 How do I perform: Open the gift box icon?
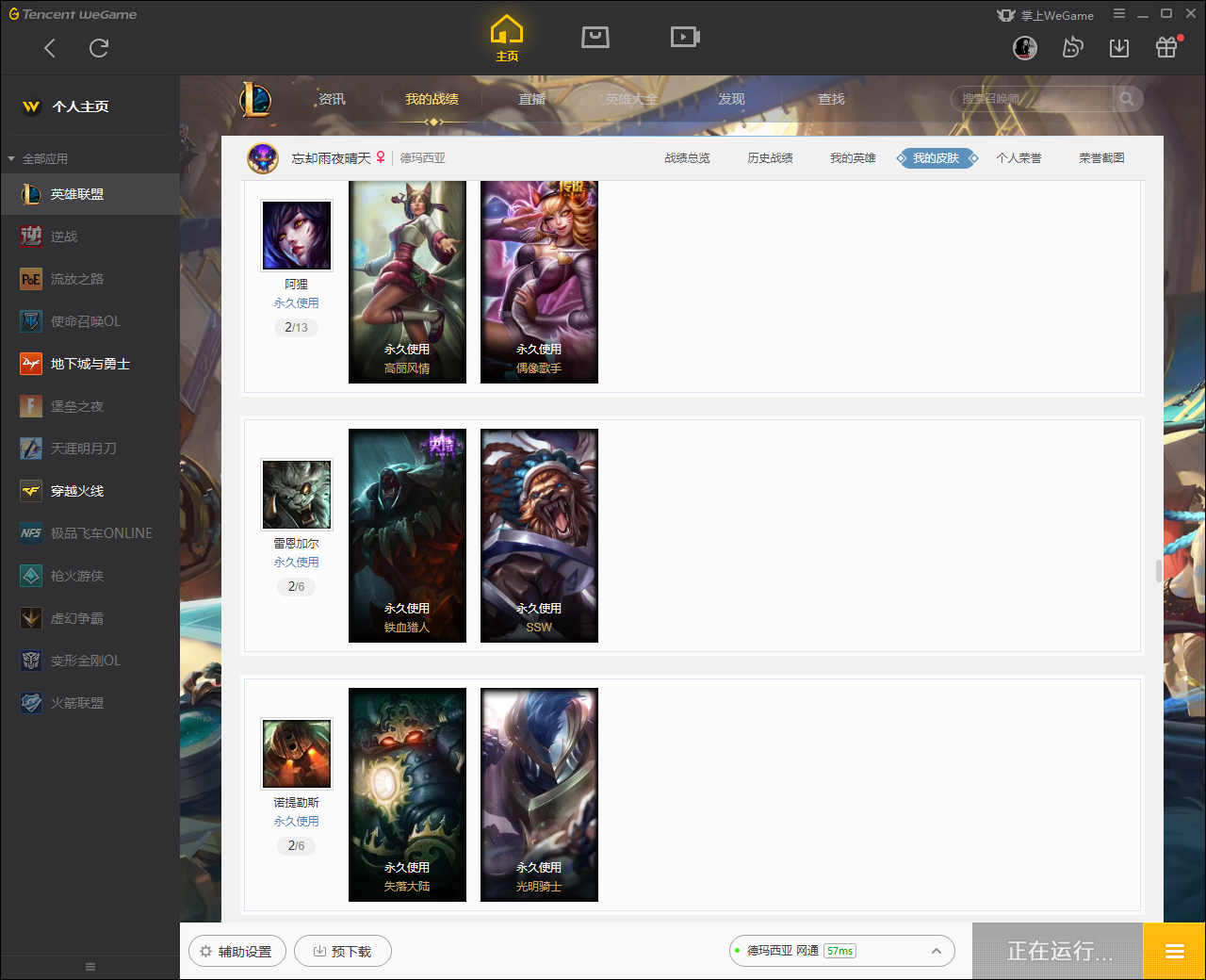pos(1166,47)
